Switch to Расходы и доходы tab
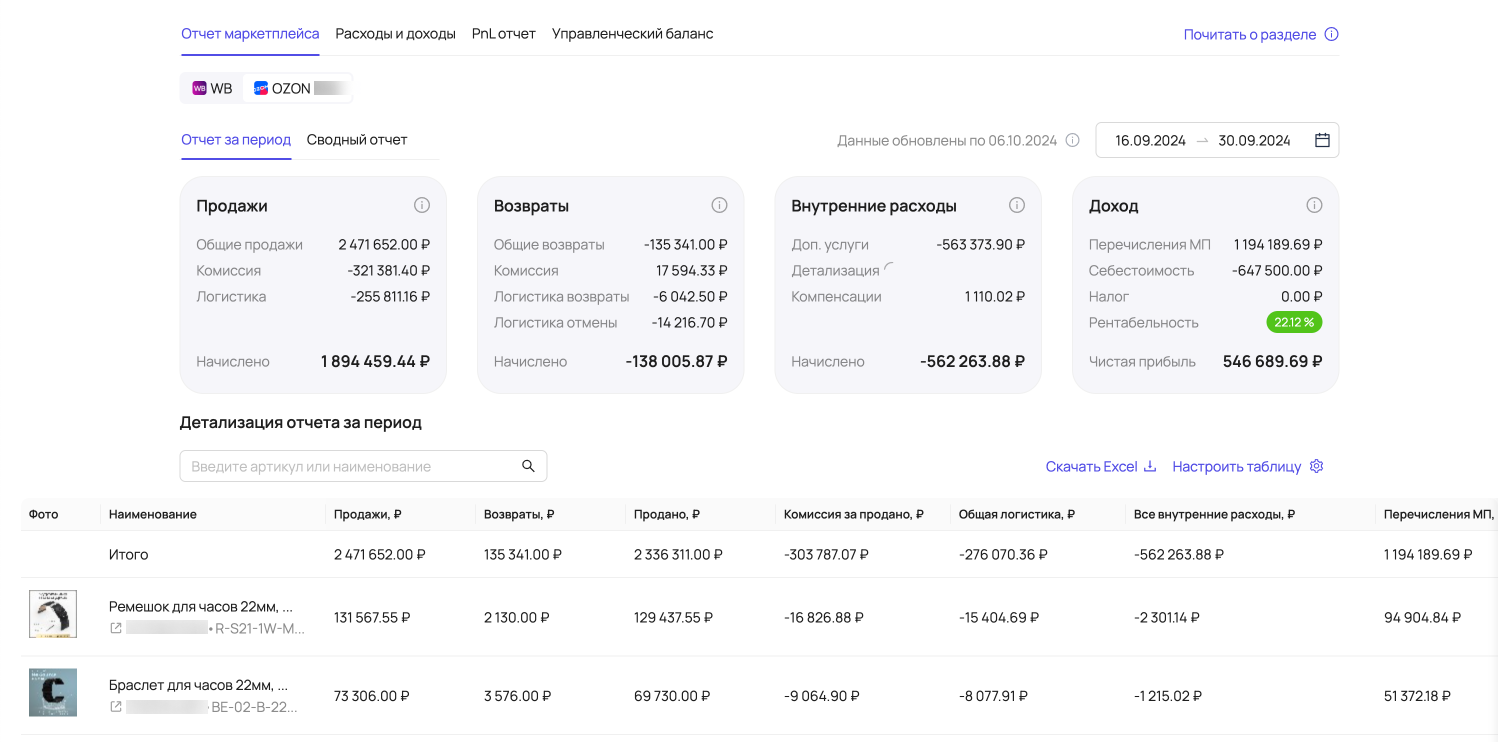Screen dimensions: 1500x742 tap(395, 34)
